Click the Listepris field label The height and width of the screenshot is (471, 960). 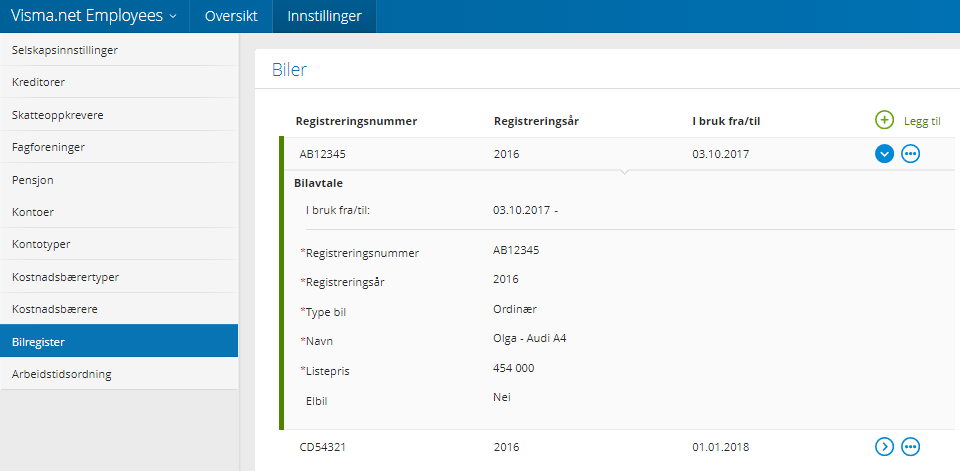click(328, 371)
